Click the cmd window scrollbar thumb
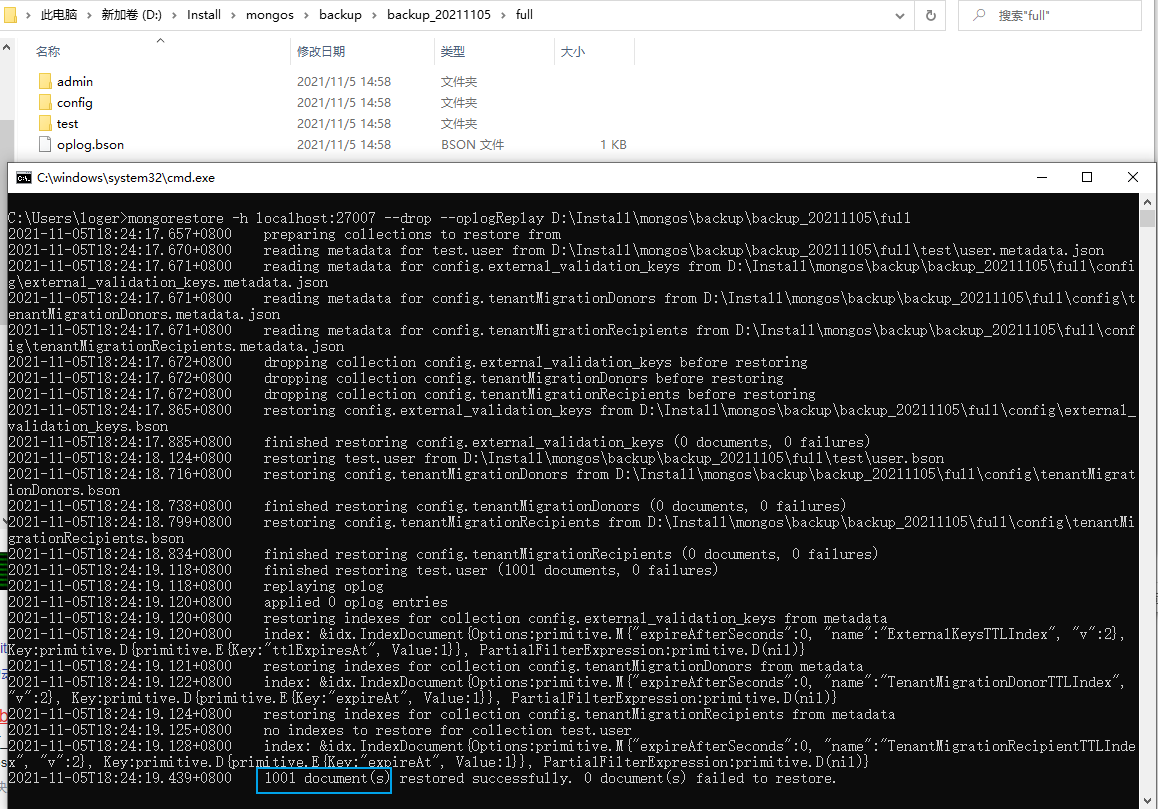The height and width of the screenshot is (809, 1158). 1147,218
